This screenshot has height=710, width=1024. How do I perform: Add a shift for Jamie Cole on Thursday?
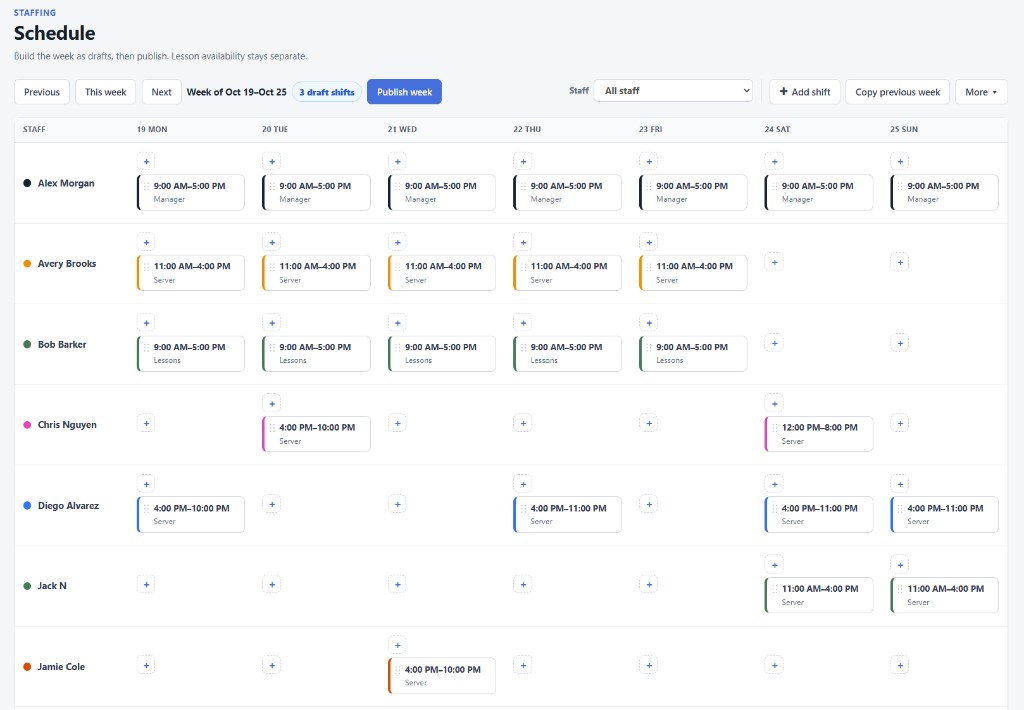click(523, 666)
